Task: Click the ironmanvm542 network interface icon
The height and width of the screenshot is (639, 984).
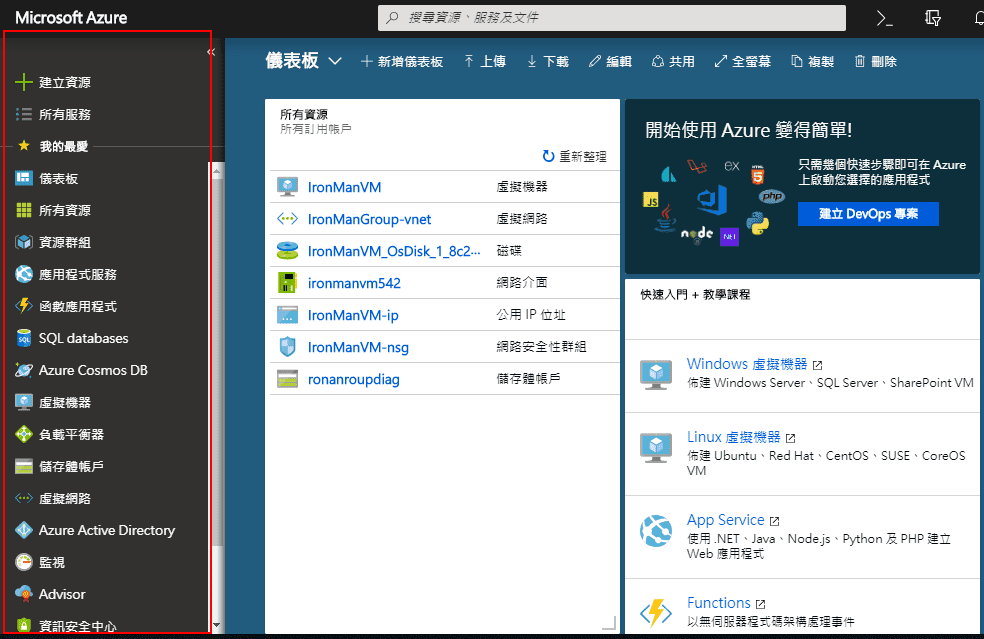Action: coord(287,283)
